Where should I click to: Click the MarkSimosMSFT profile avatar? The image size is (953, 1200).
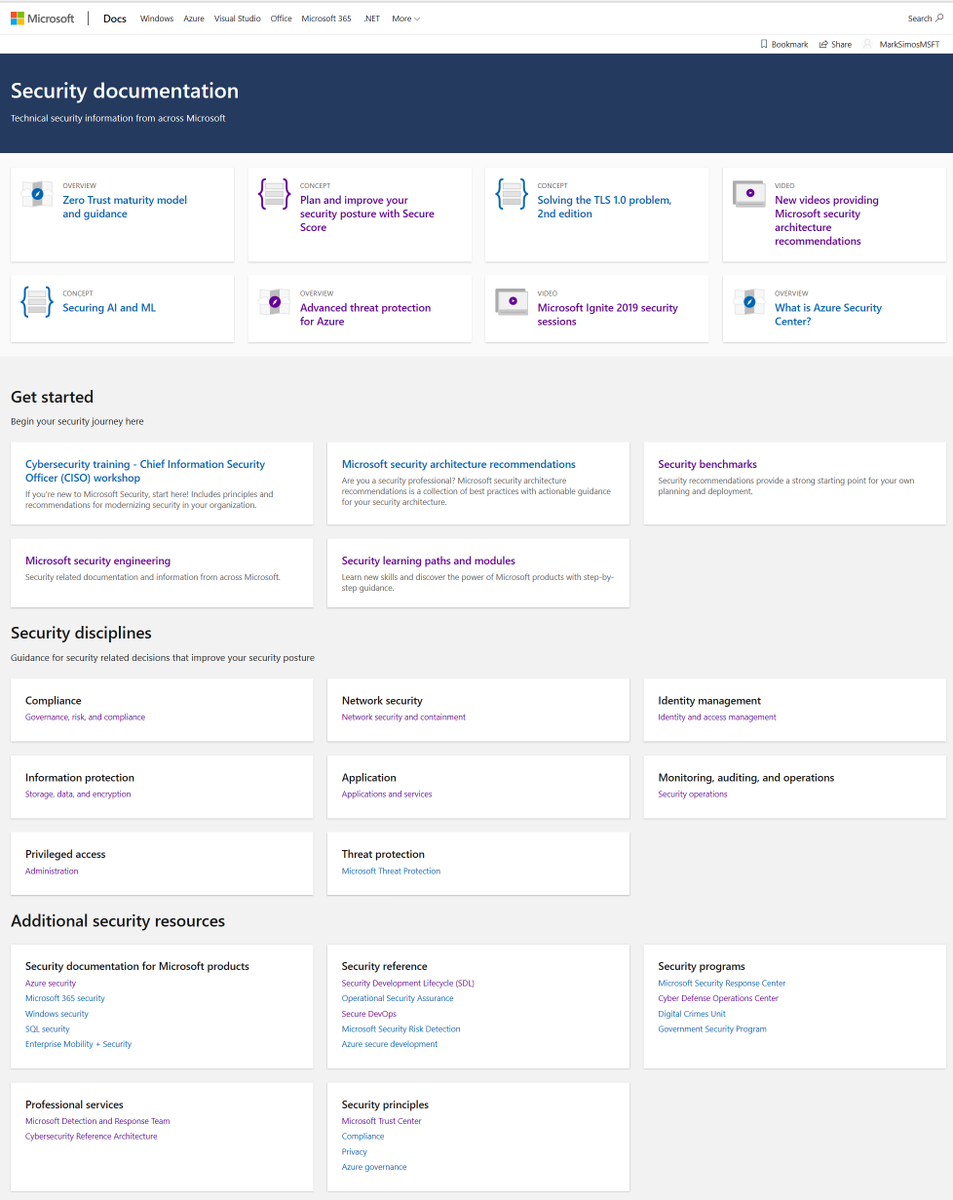[868, 44]
